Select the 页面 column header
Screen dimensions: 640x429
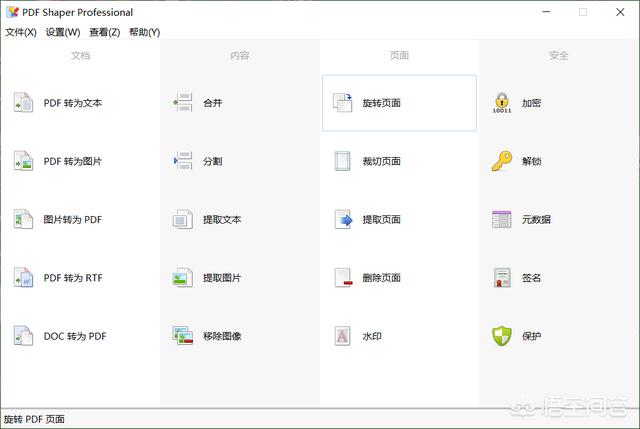tap(399, 55)
